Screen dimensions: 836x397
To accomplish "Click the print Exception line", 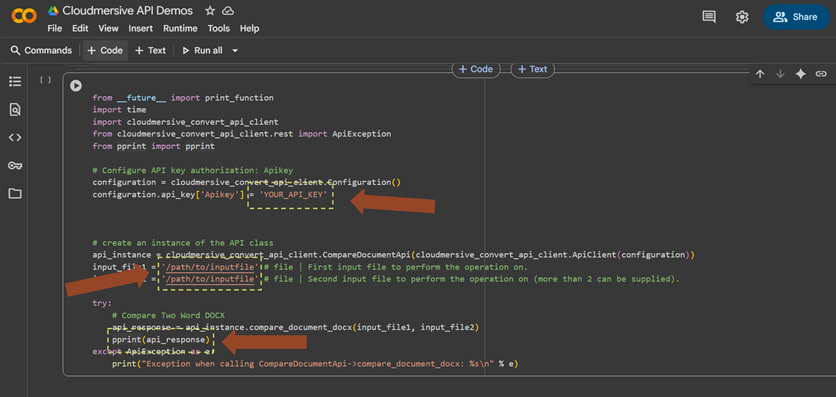I will coord(315,364).
